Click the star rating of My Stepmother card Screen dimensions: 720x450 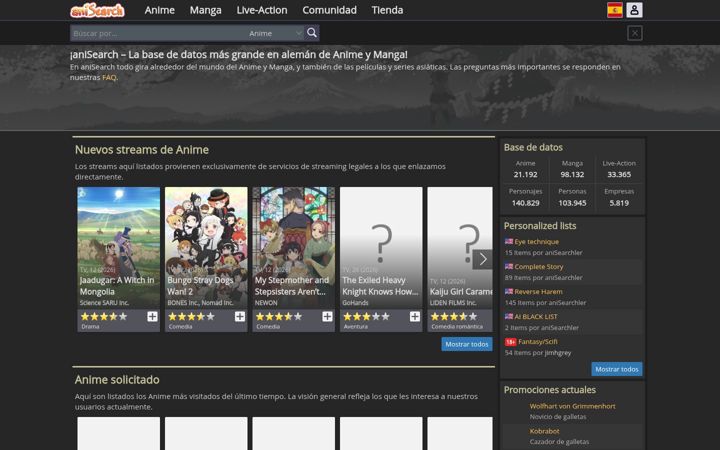pyautogui.click(x=279, y=316)
